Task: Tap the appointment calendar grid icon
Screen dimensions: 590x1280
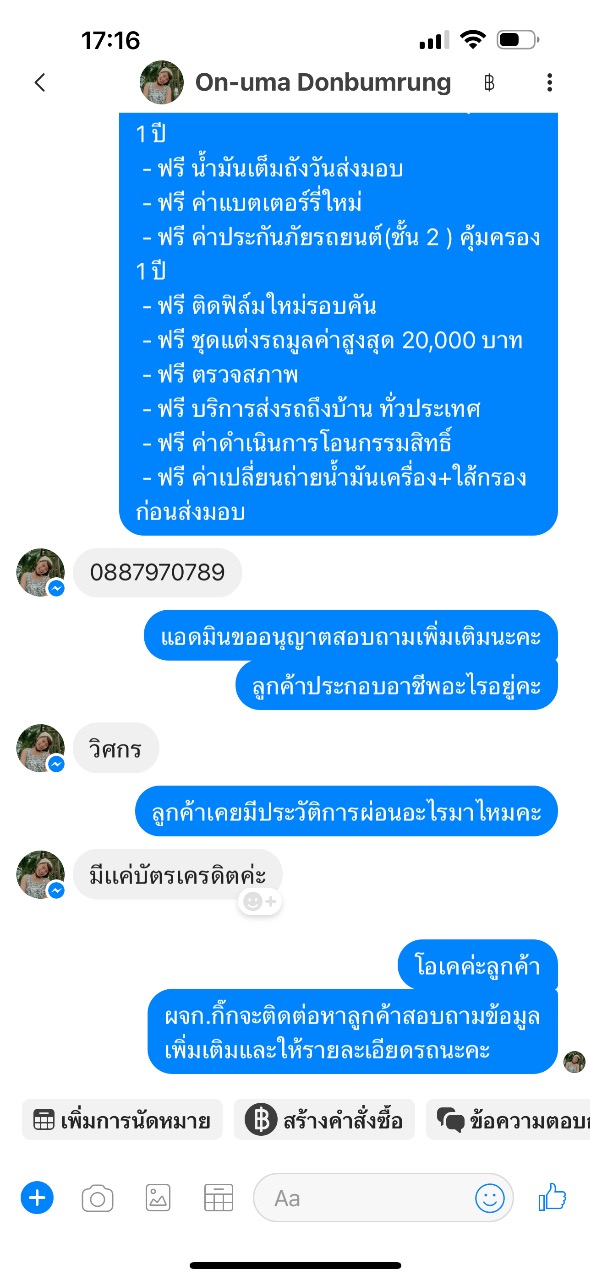Action: (218, 1197)
